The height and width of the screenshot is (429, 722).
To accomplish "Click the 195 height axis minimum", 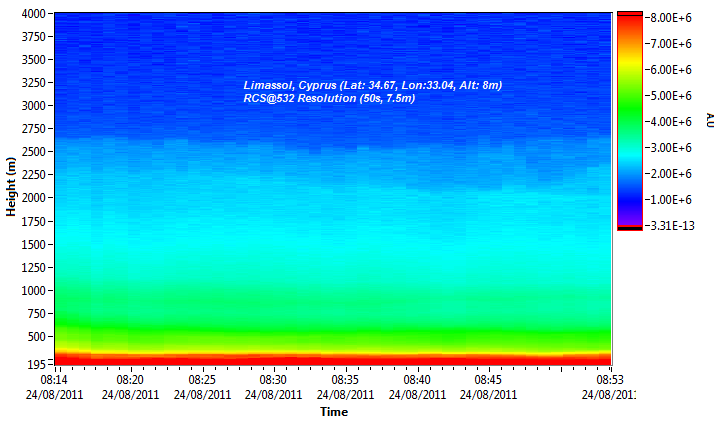I will [x=35, y=364].
